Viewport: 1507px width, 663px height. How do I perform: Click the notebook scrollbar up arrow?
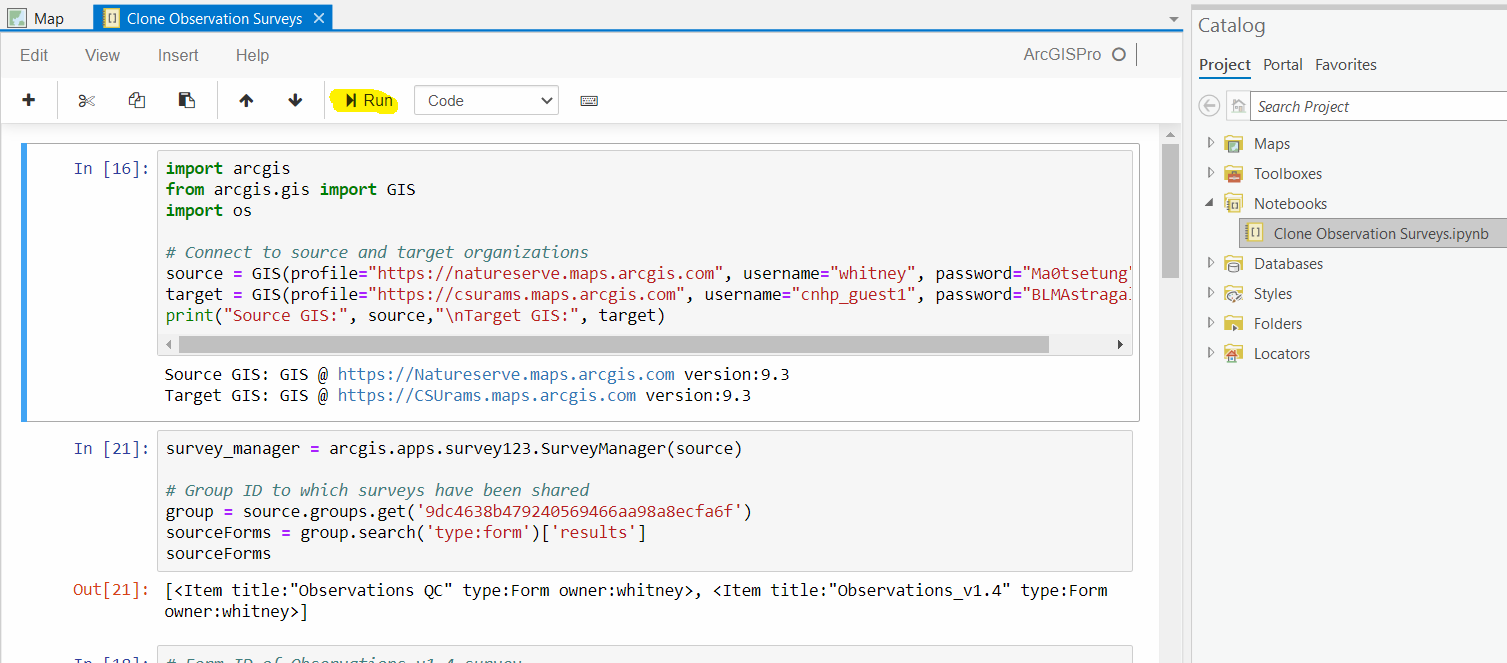click(1171, 134)
